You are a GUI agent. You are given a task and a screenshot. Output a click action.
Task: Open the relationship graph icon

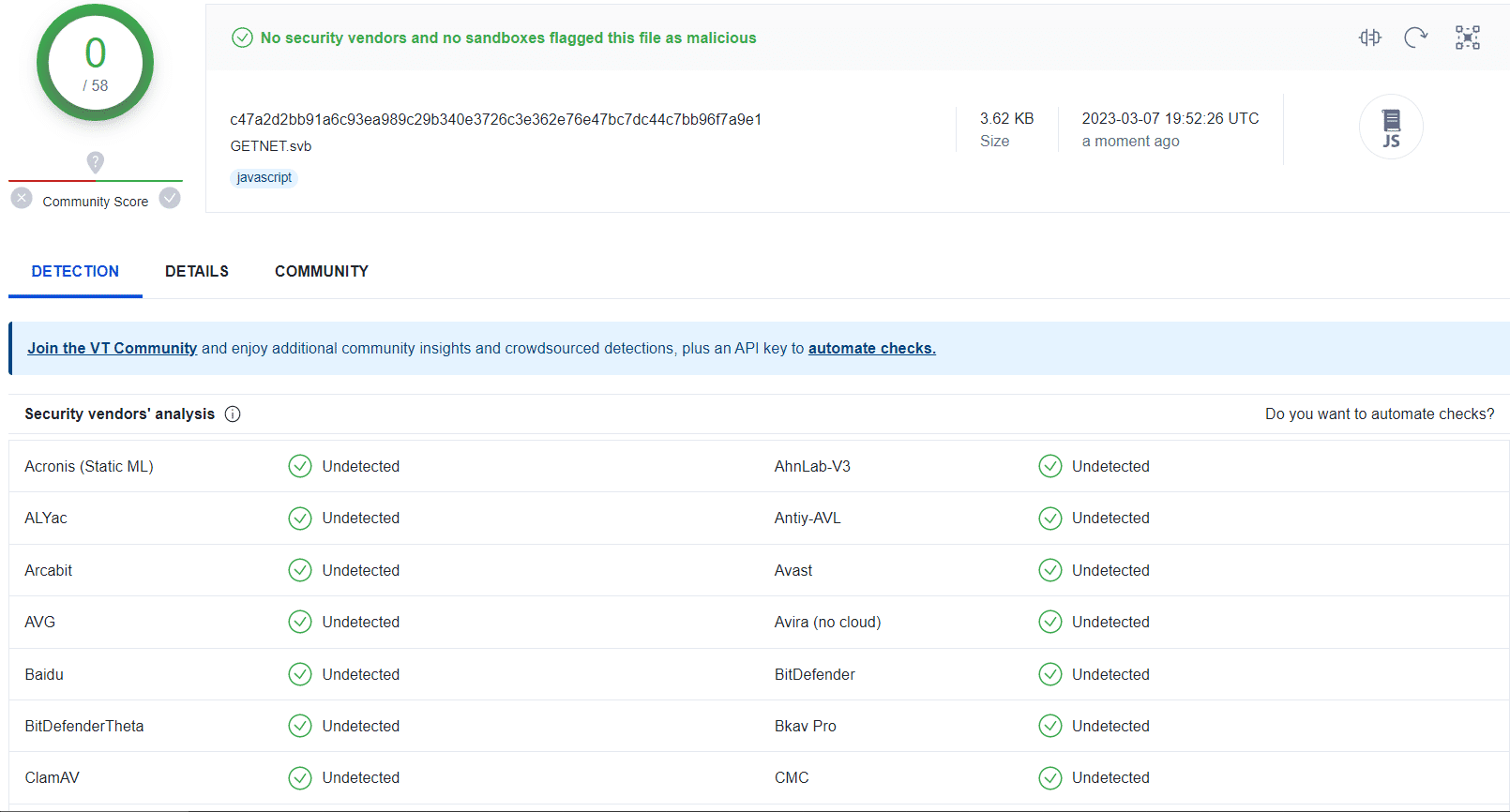click(1467, 38)
